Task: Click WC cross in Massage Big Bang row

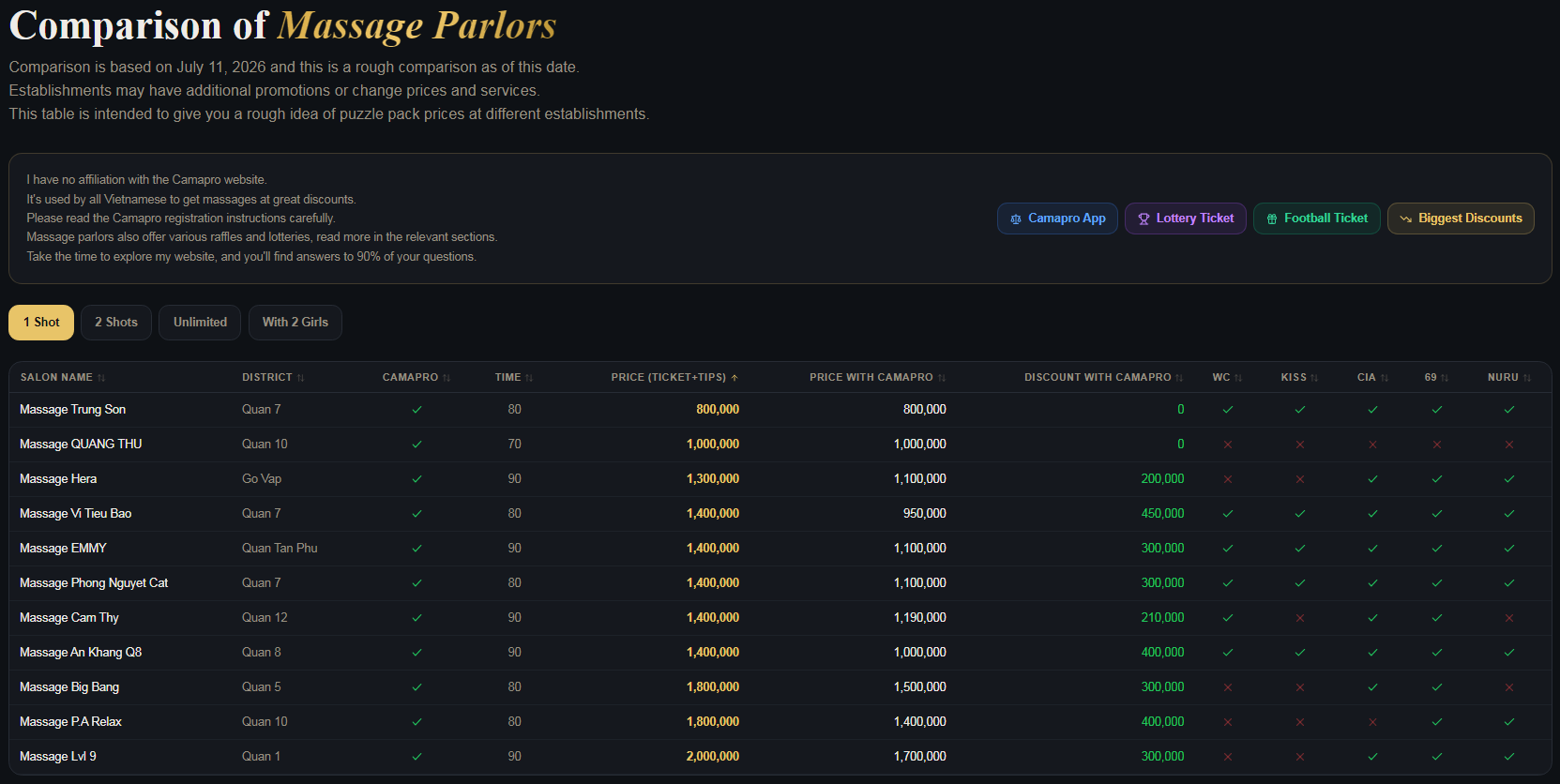Action: [x=1227, y=687]
